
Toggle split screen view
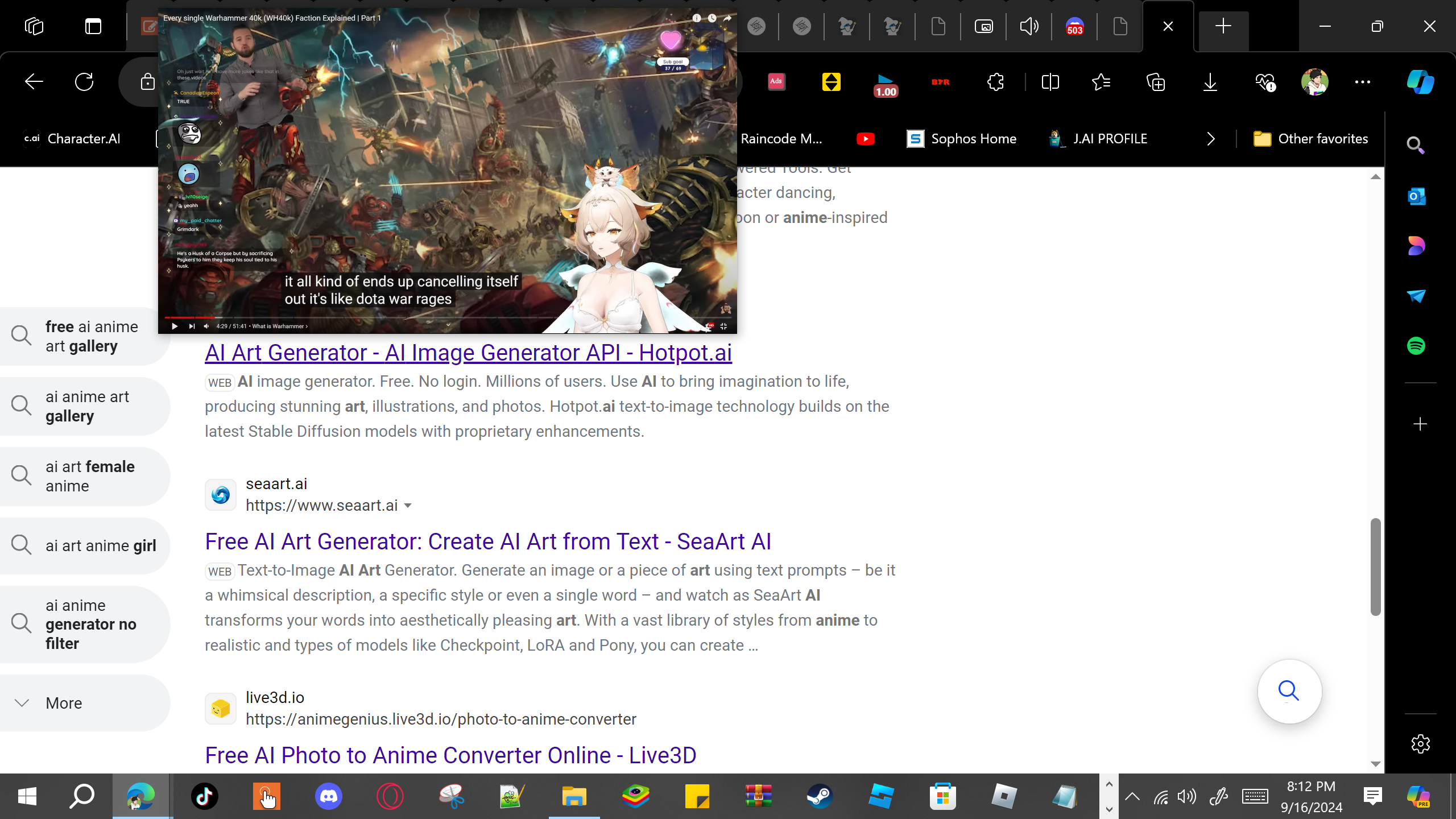pyautogui.click(x=1050, y=82)
